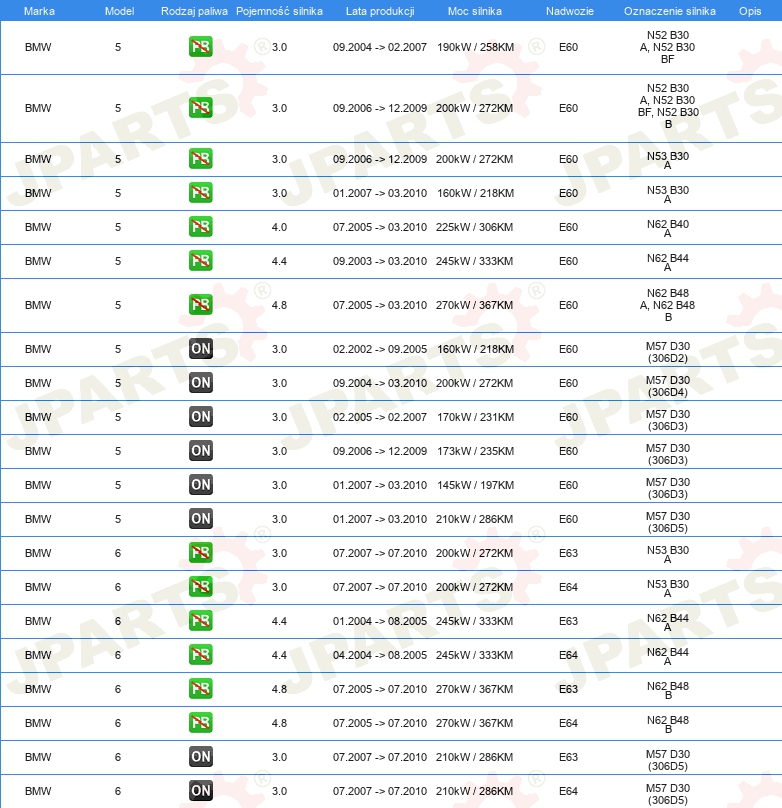782x808 pixels.
Task: Click the ON icon in the model 5 210kW / 286KM row
Action: coord(200,519)
